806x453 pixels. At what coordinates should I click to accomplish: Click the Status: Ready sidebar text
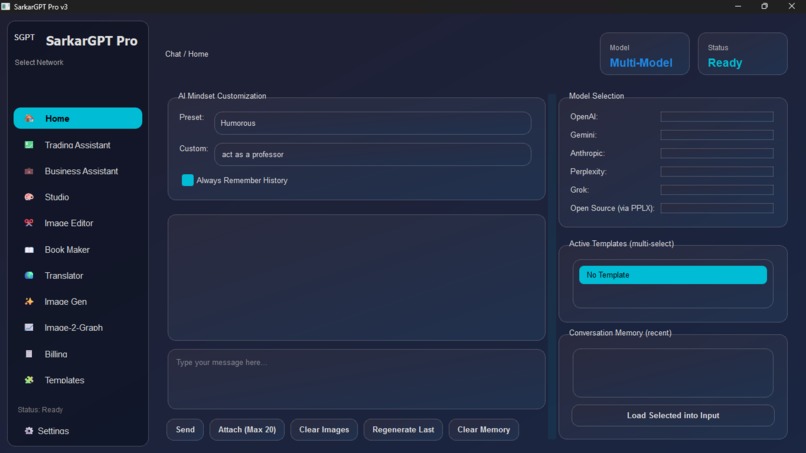(x=40, y=410)
